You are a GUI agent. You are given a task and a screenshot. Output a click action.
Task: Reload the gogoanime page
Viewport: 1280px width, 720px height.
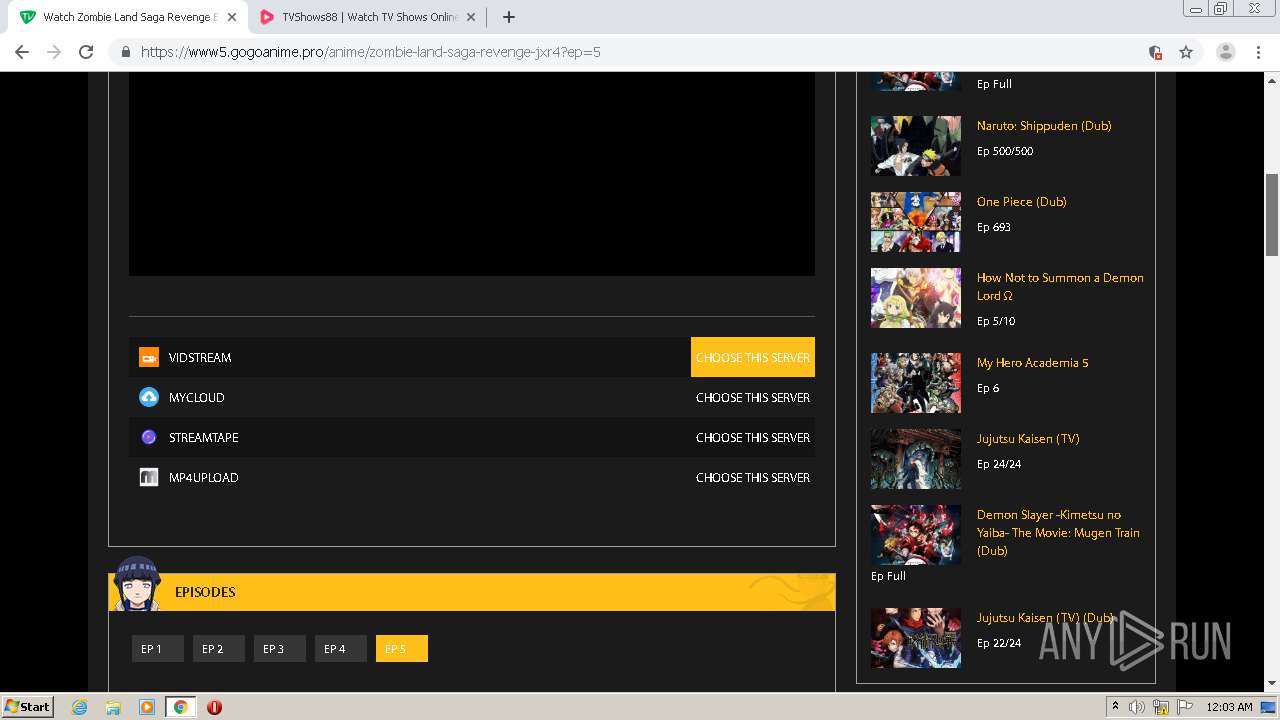(86, 52)
